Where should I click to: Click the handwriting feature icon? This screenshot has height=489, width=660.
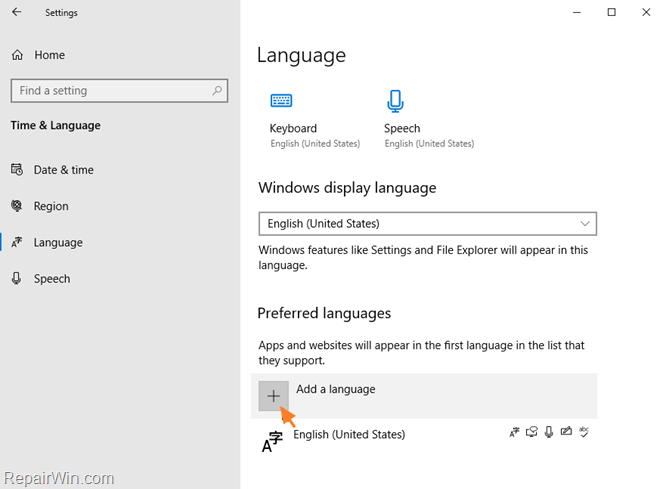pos(566,431)
